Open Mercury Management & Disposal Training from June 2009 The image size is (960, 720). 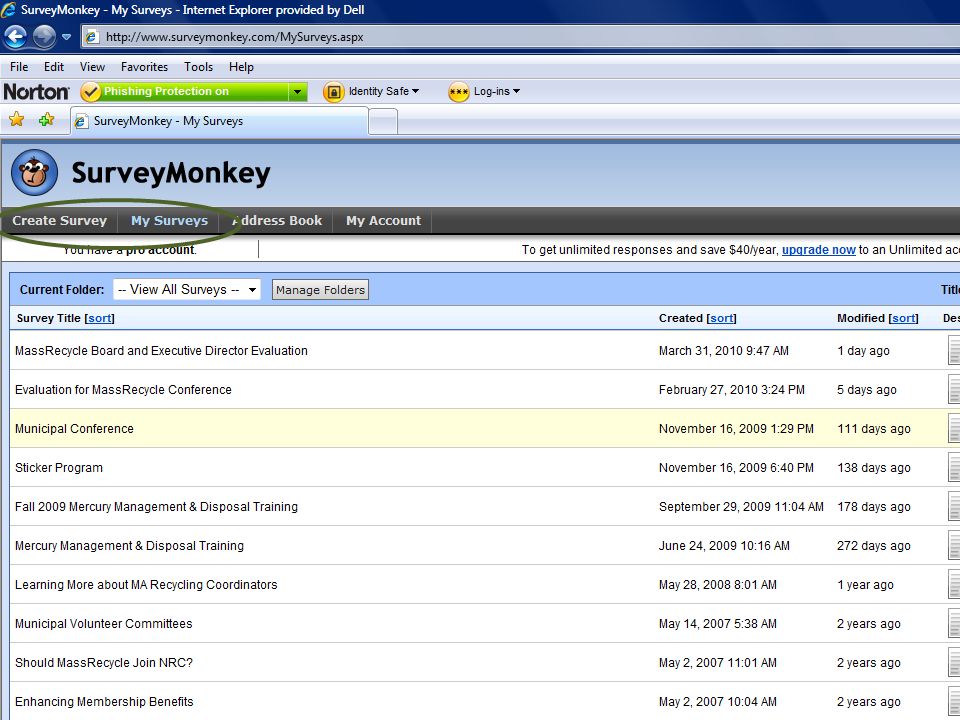tap(129, 546)
